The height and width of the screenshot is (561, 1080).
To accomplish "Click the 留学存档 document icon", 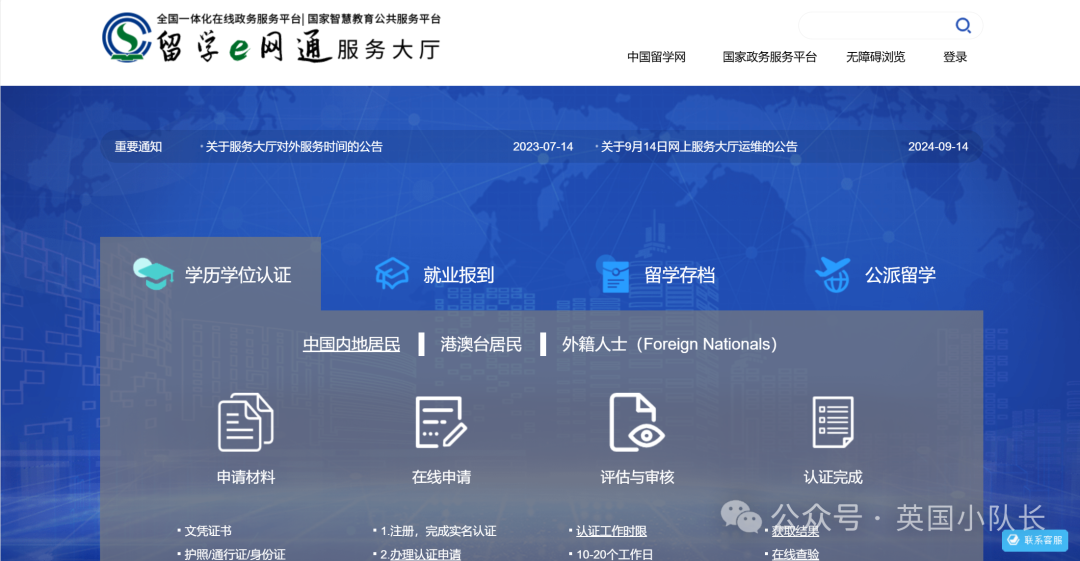I will (x=615, y=276).
